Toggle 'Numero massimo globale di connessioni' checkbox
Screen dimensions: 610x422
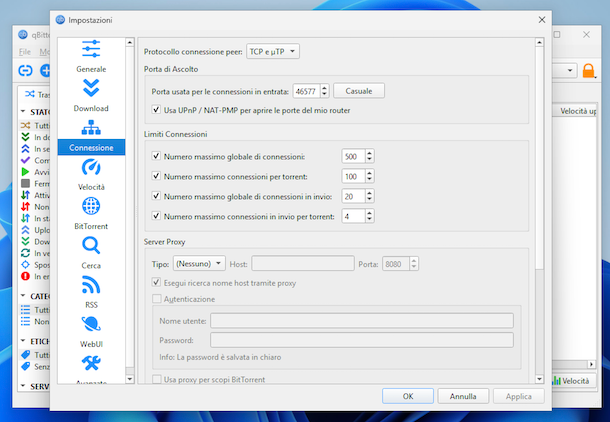pos(156,156)
